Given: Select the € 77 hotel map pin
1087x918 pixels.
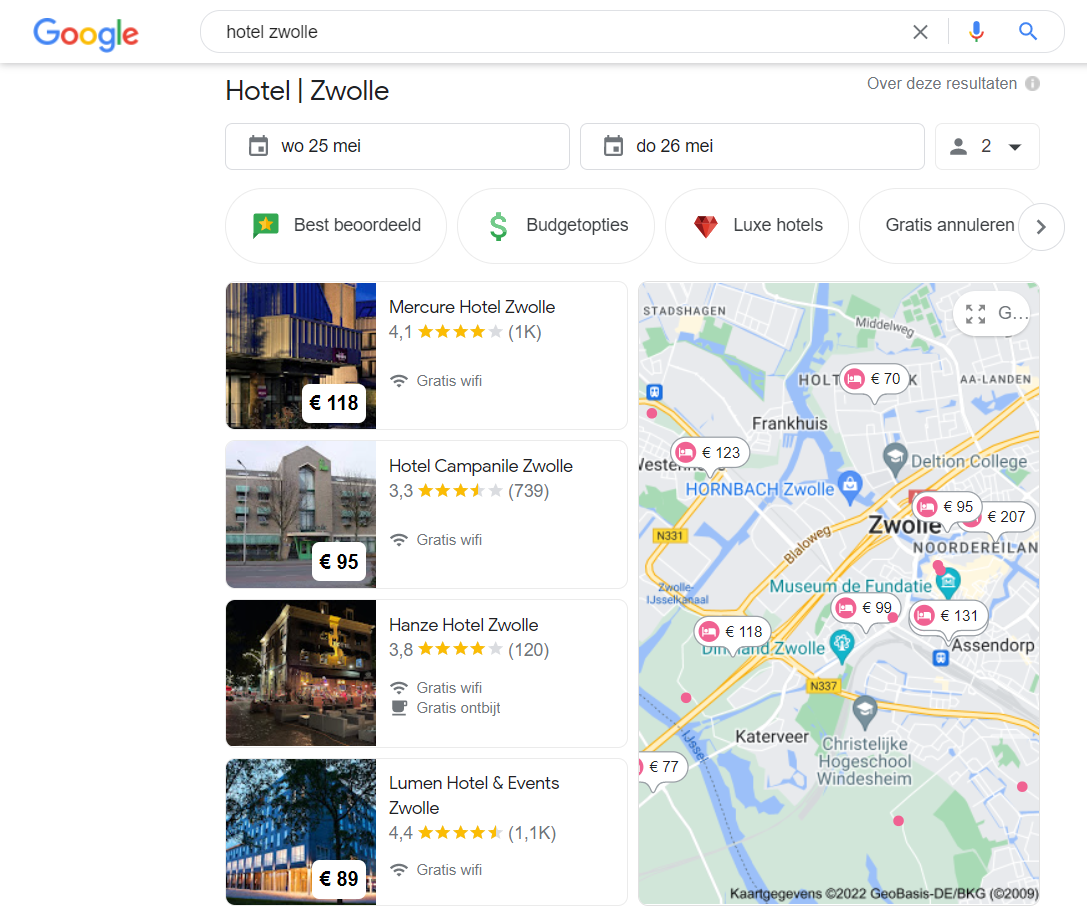Looking at the screenshot, I should tap(661, 767).
